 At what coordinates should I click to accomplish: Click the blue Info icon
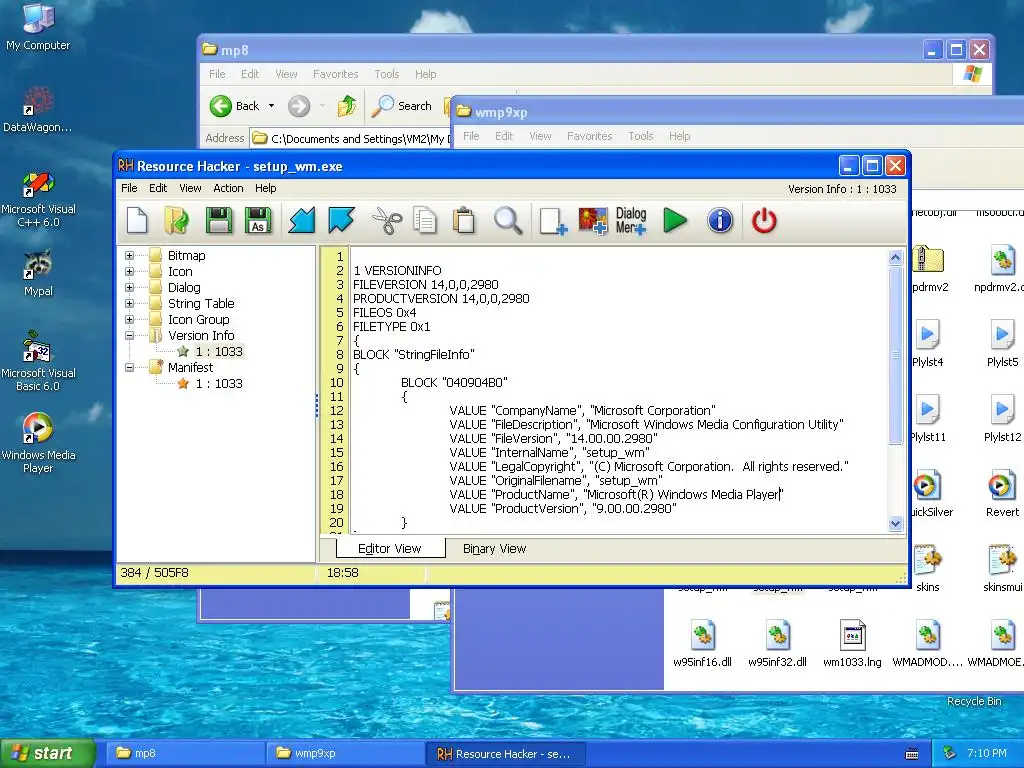[720, 220]
